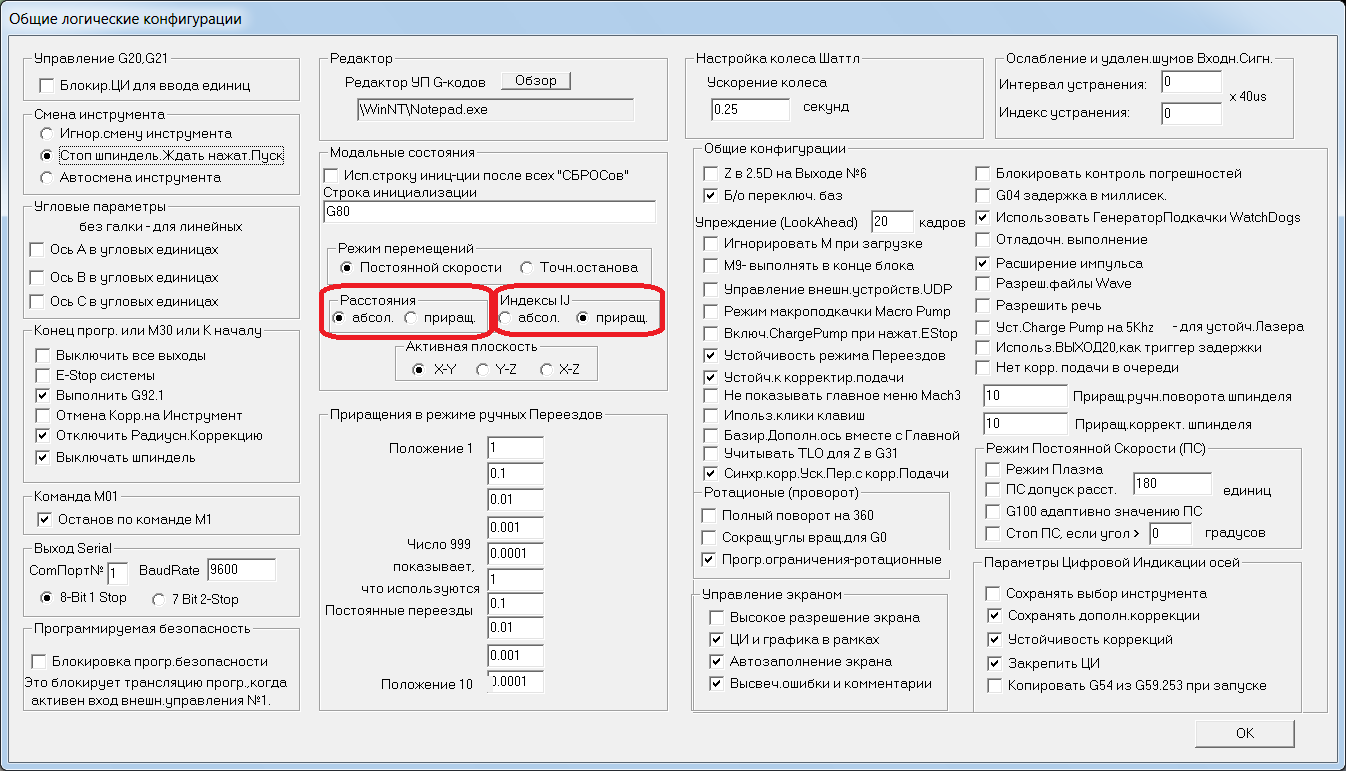Uncheck Использовать ГенераторПодкачки WatchDogs

click(x=983, y=217)
